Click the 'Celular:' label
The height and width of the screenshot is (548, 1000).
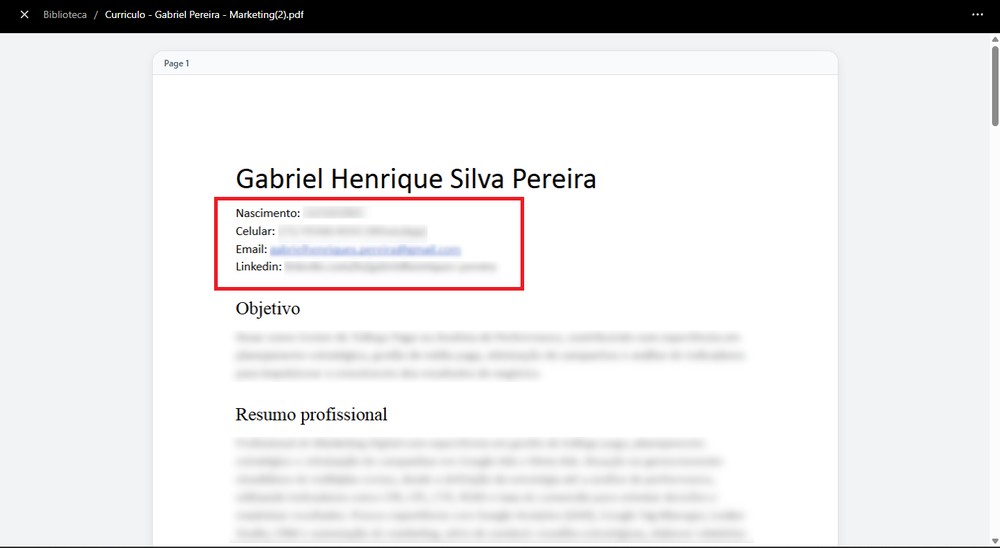tap(255, 231)
